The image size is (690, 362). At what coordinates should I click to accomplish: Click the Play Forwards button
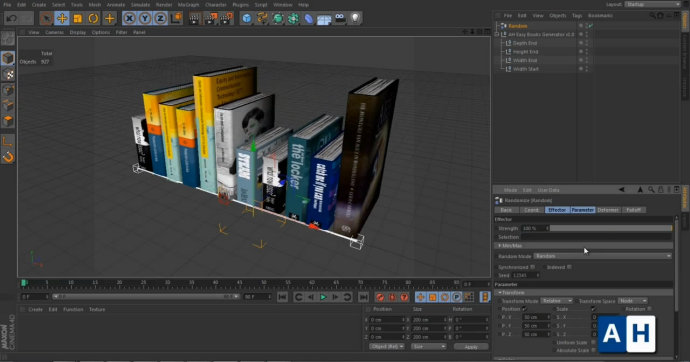323,297
